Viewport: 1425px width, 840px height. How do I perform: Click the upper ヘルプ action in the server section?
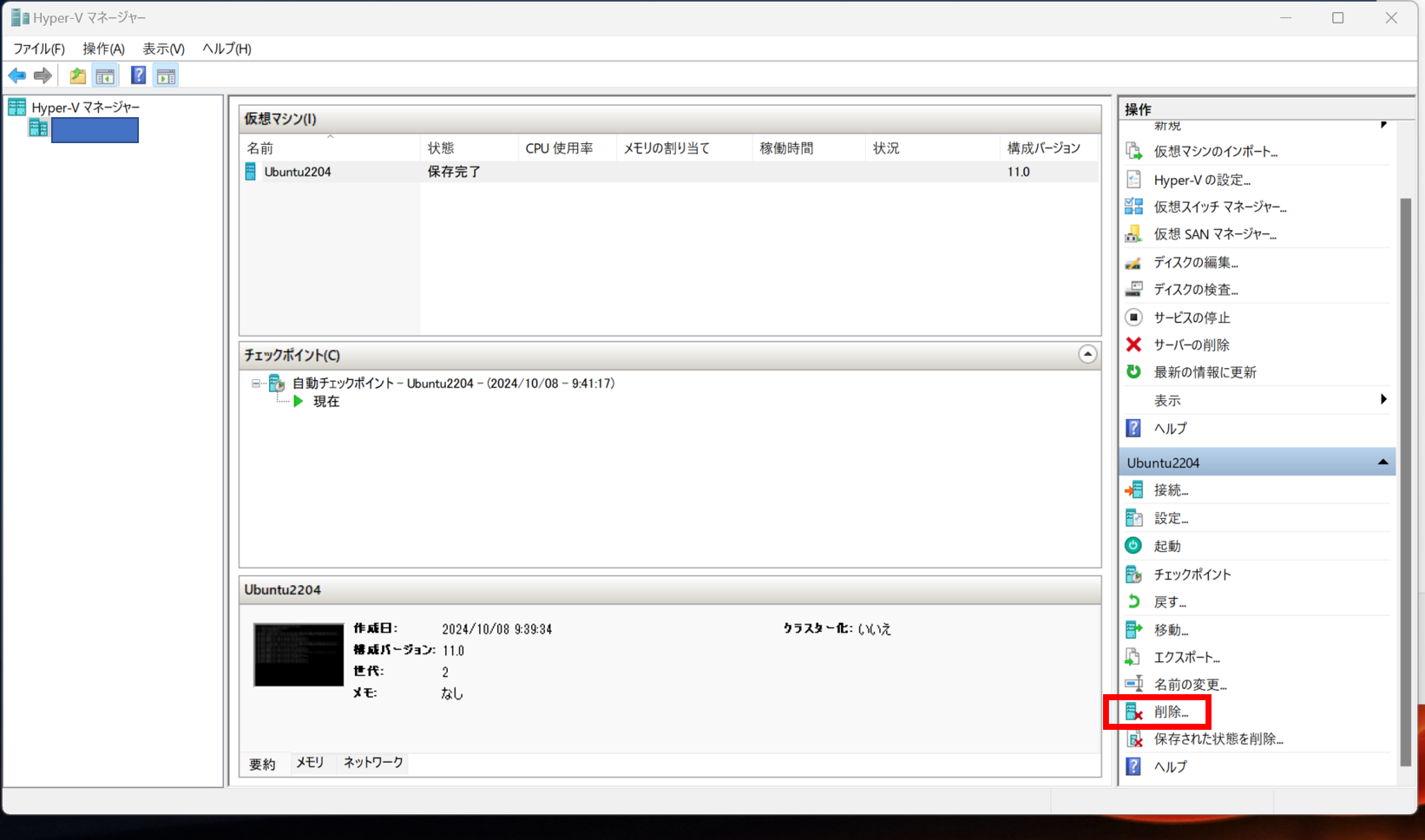coord(1170,429)
